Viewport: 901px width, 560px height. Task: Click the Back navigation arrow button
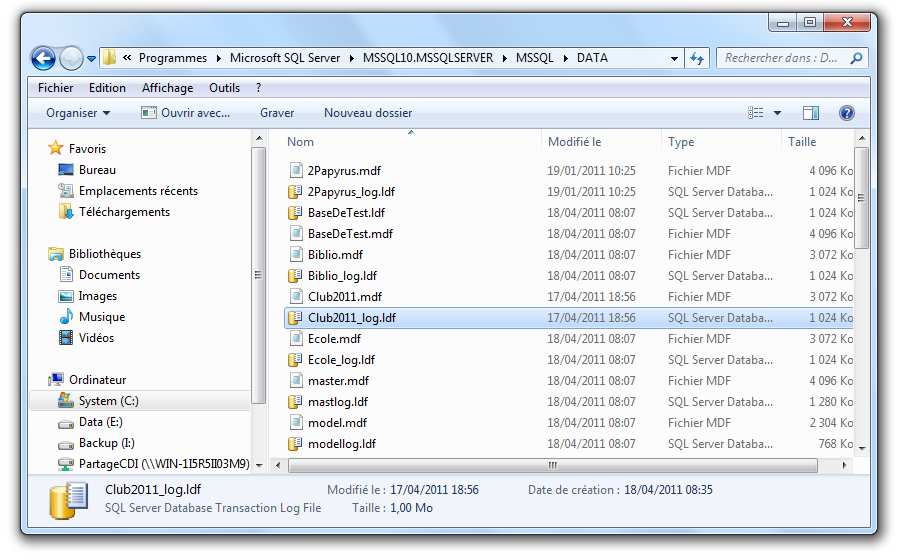point(43,58)
